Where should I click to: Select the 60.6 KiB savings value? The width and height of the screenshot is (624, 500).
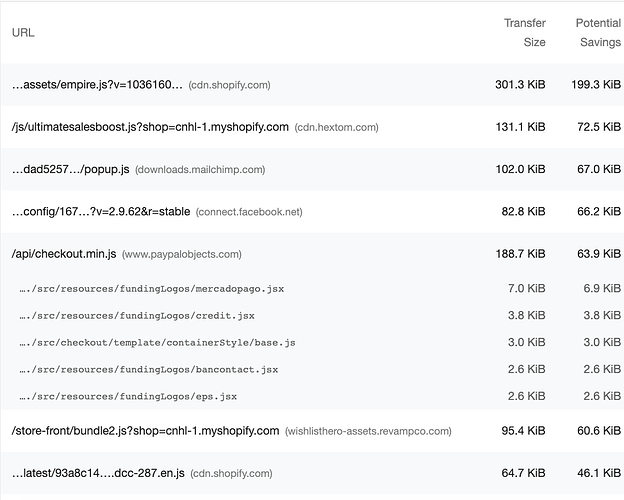599,431
